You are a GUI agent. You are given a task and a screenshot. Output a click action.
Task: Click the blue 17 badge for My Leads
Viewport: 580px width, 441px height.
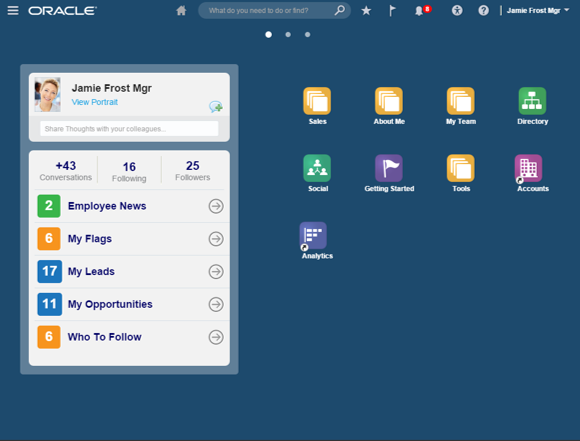coord(50,272)
